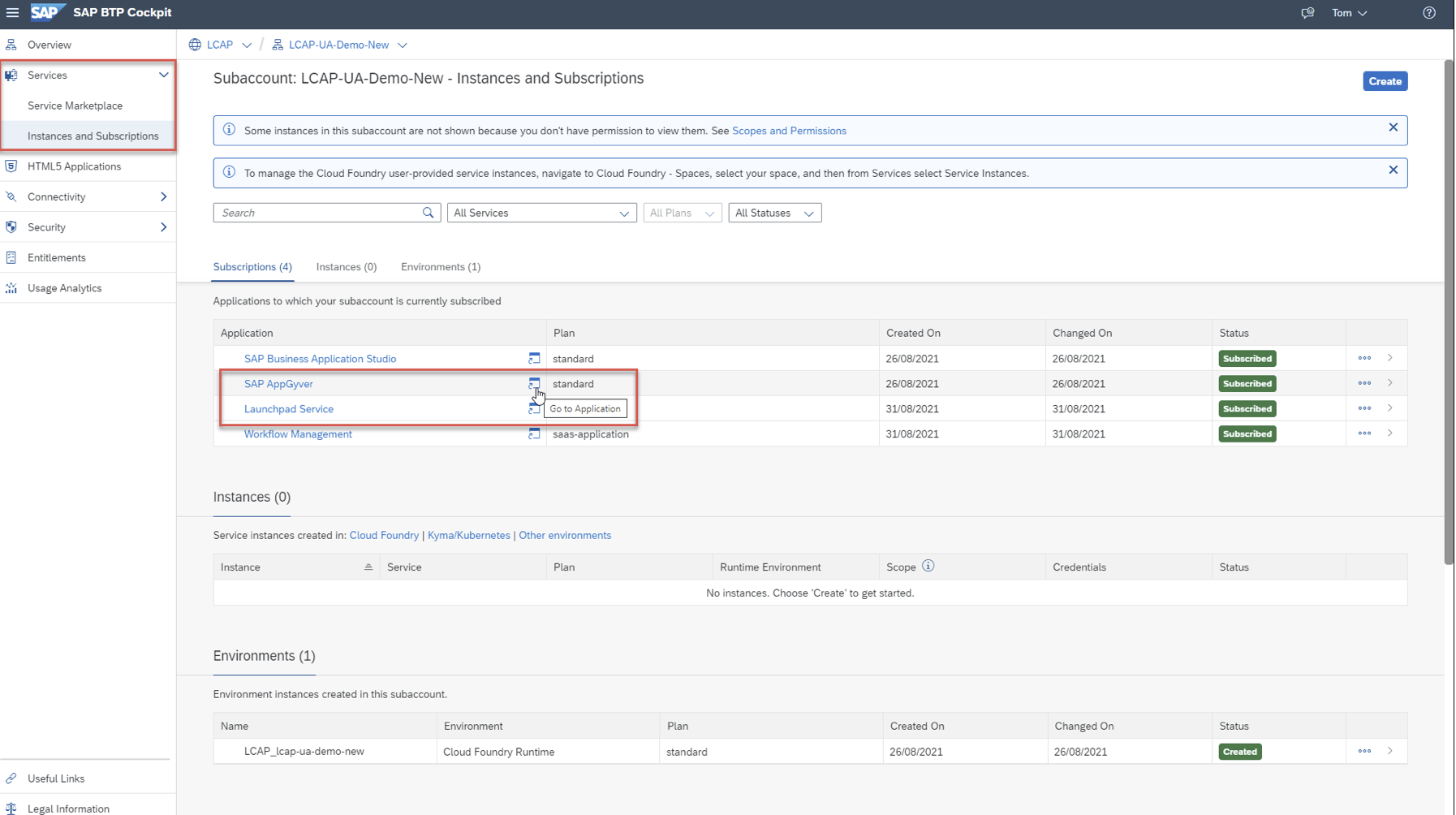The width and height of the screenshot is (1456, 815).
Task: Expand details of LCAP_lcap-ua-demo-new environment
Action: [1390, 751]
